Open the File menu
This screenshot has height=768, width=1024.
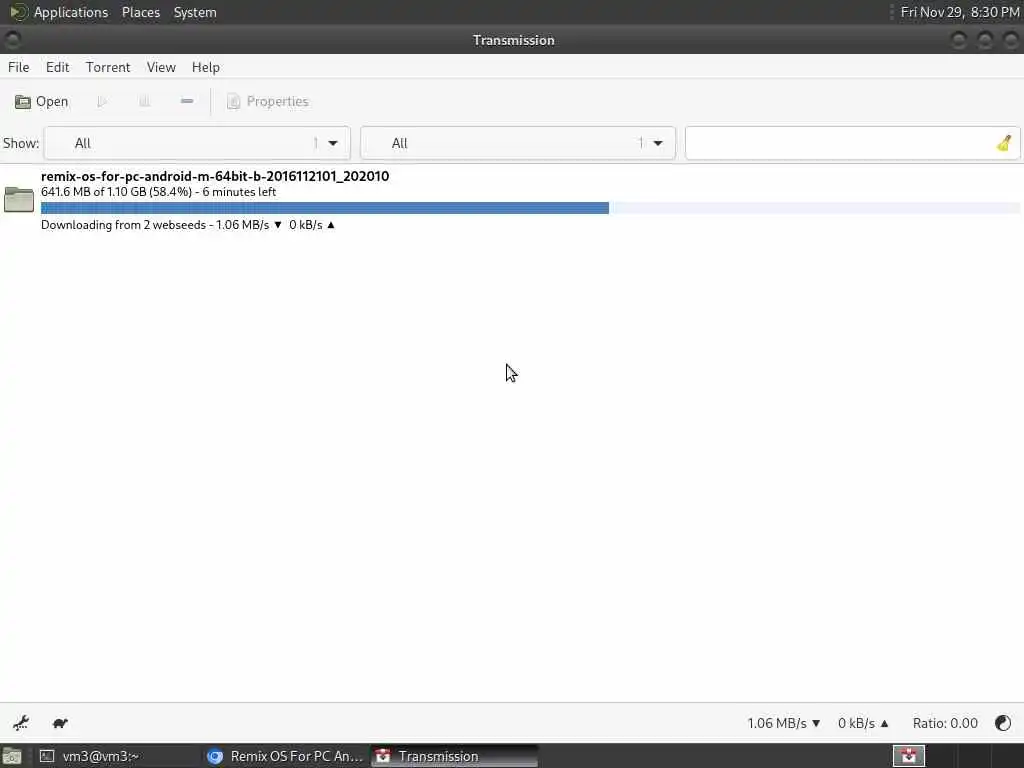coord(18,67)
